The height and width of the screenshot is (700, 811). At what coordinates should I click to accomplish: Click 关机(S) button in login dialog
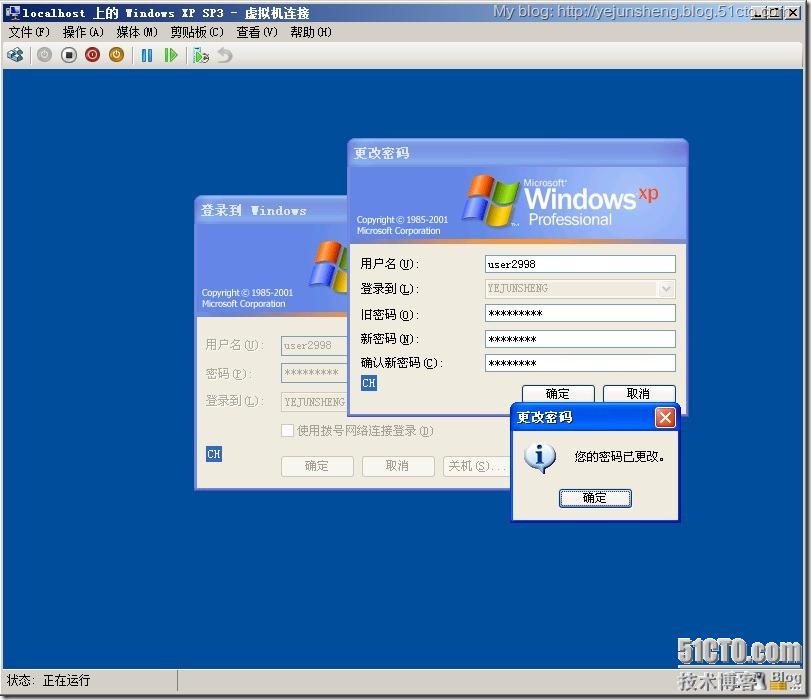[x=476, y=466]
